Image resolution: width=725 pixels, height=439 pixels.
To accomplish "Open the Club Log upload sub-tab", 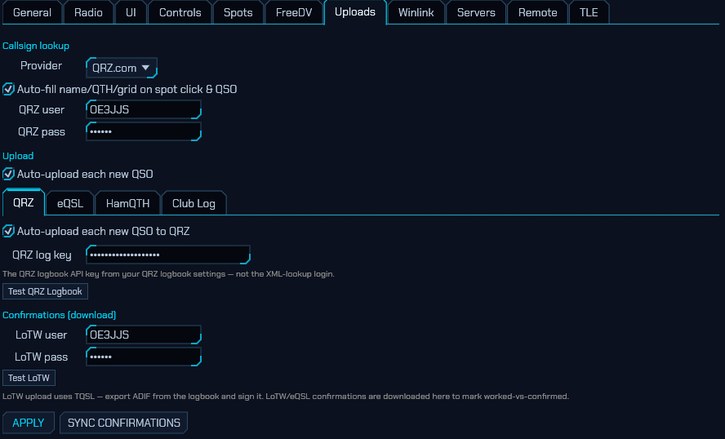I will 194,204.
